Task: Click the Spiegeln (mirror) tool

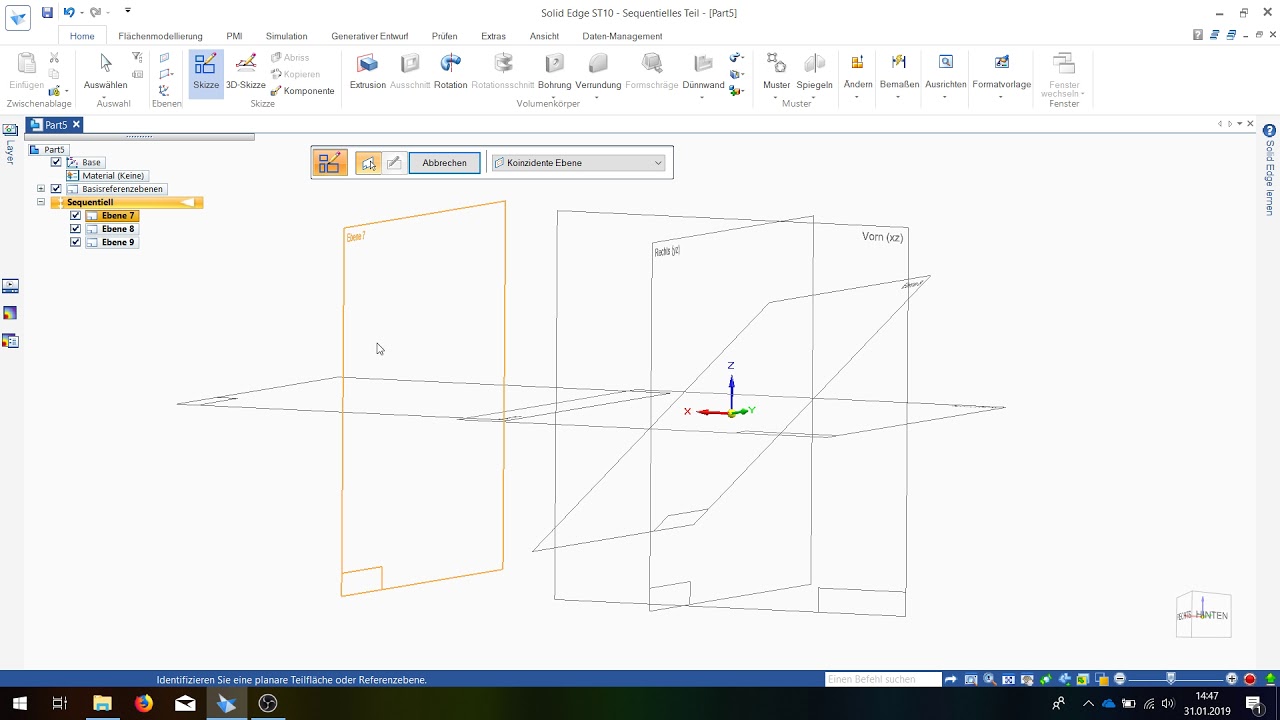Action: click(x=815, y=72)
